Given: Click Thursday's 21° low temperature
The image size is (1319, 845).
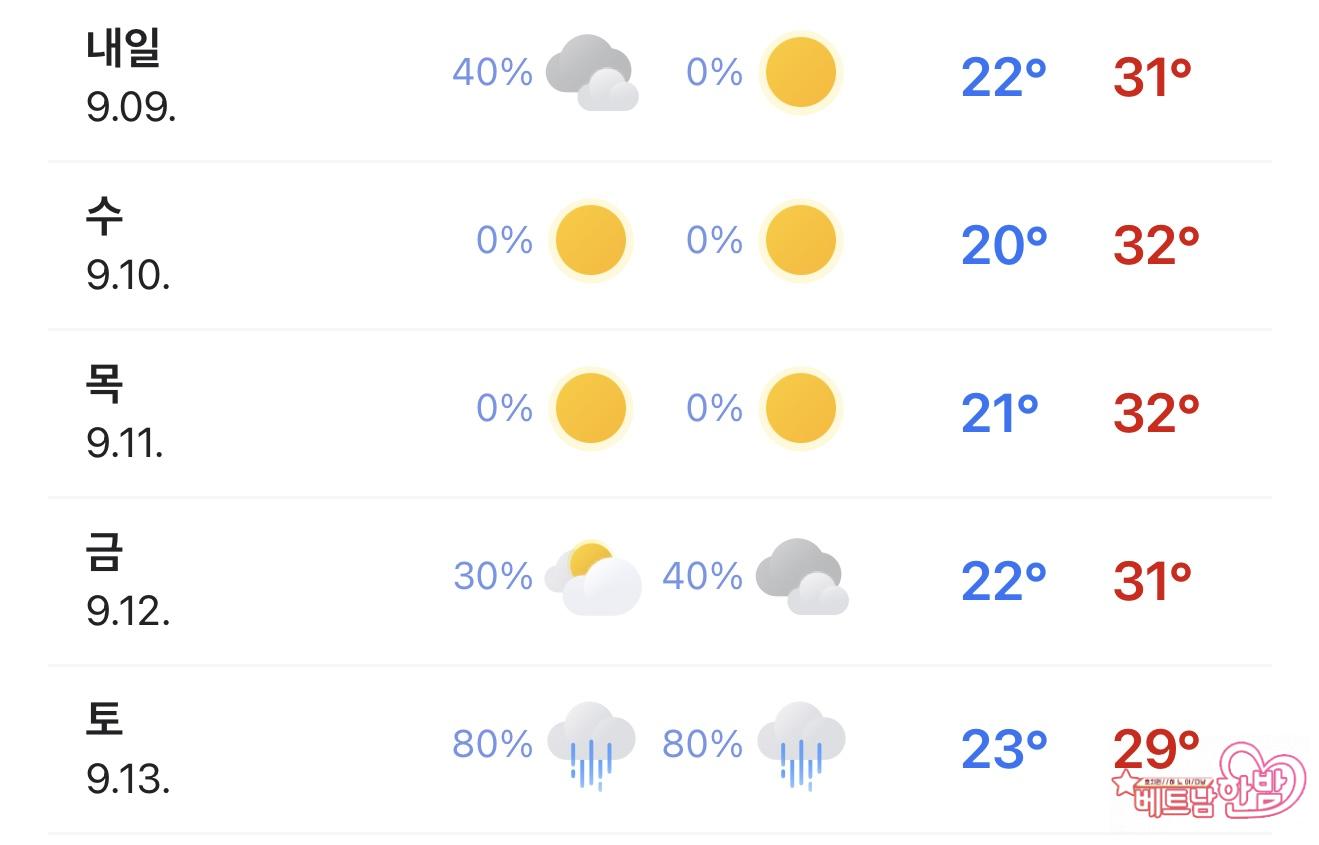Looking at the screenshot, I should pyautogui.click(x=1000, y=413).
